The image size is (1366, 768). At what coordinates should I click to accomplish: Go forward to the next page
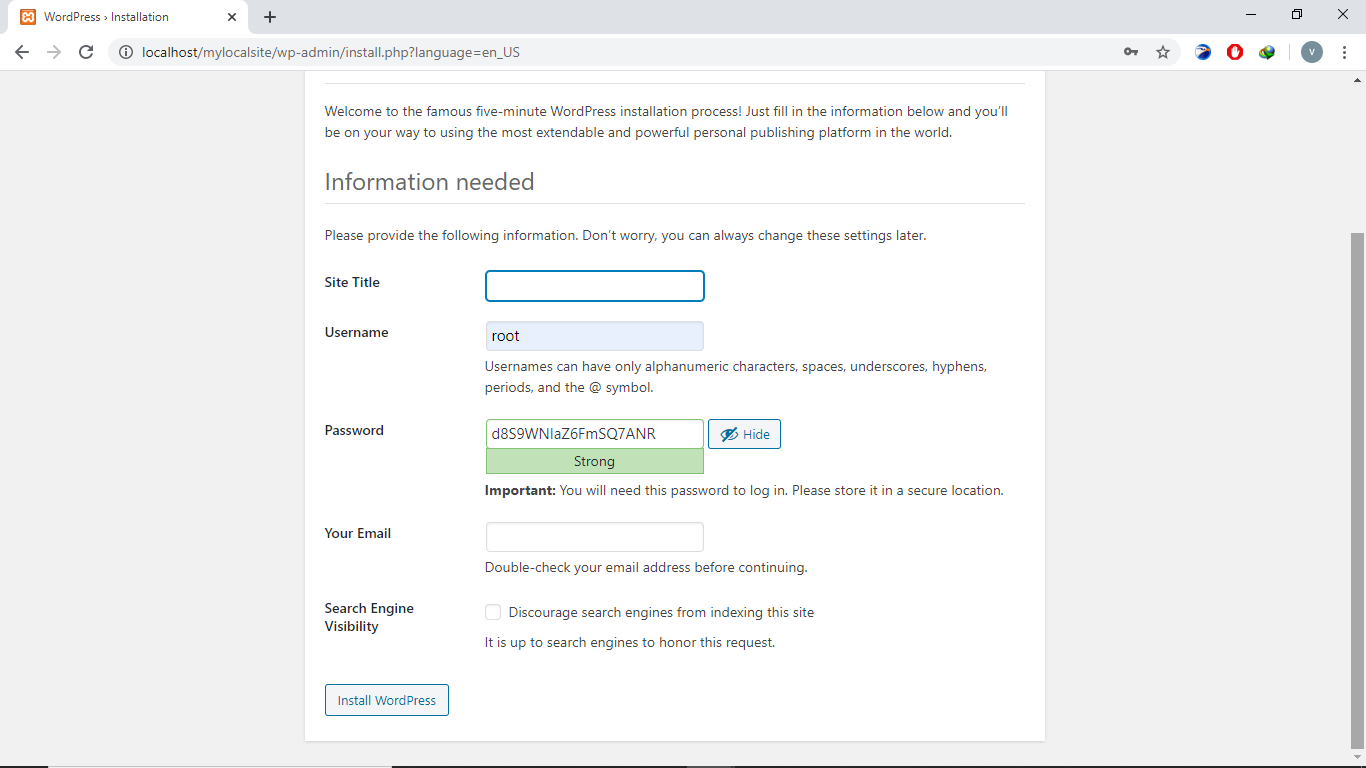coord(54,52)
